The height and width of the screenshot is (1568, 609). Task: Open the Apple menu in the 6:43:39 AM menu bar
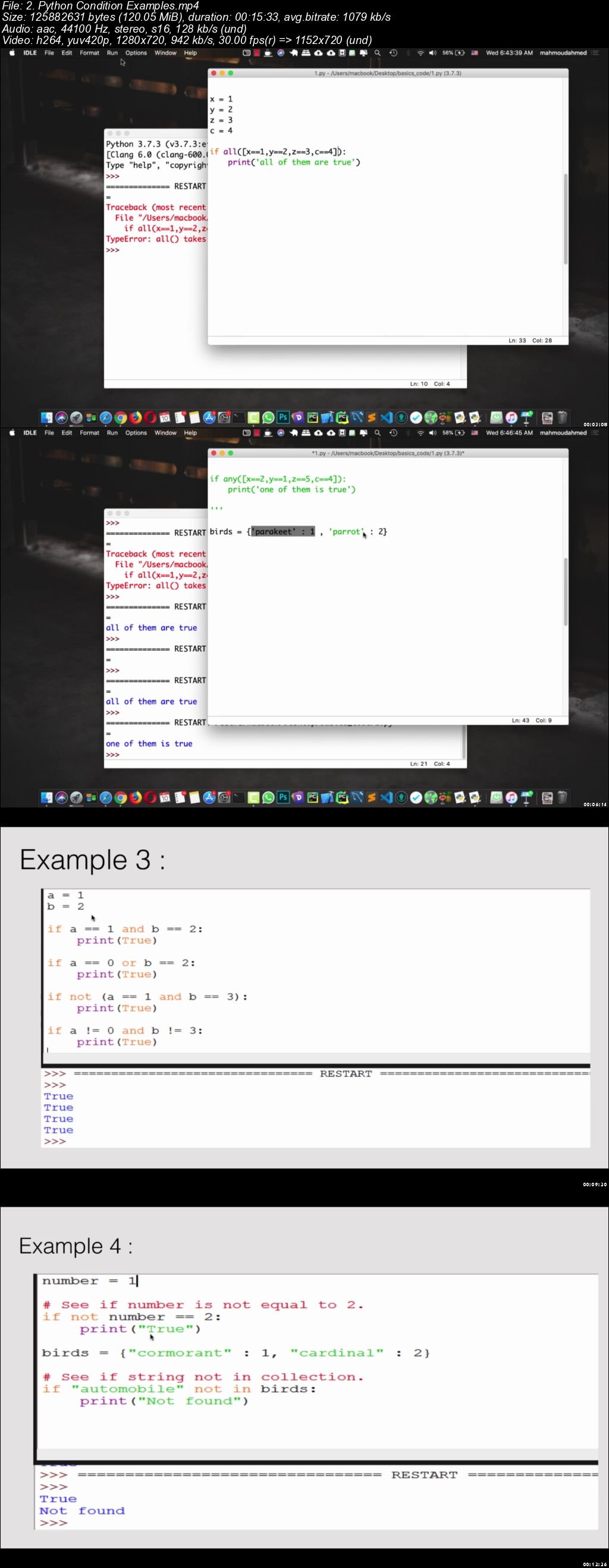(x=12, y=53)
